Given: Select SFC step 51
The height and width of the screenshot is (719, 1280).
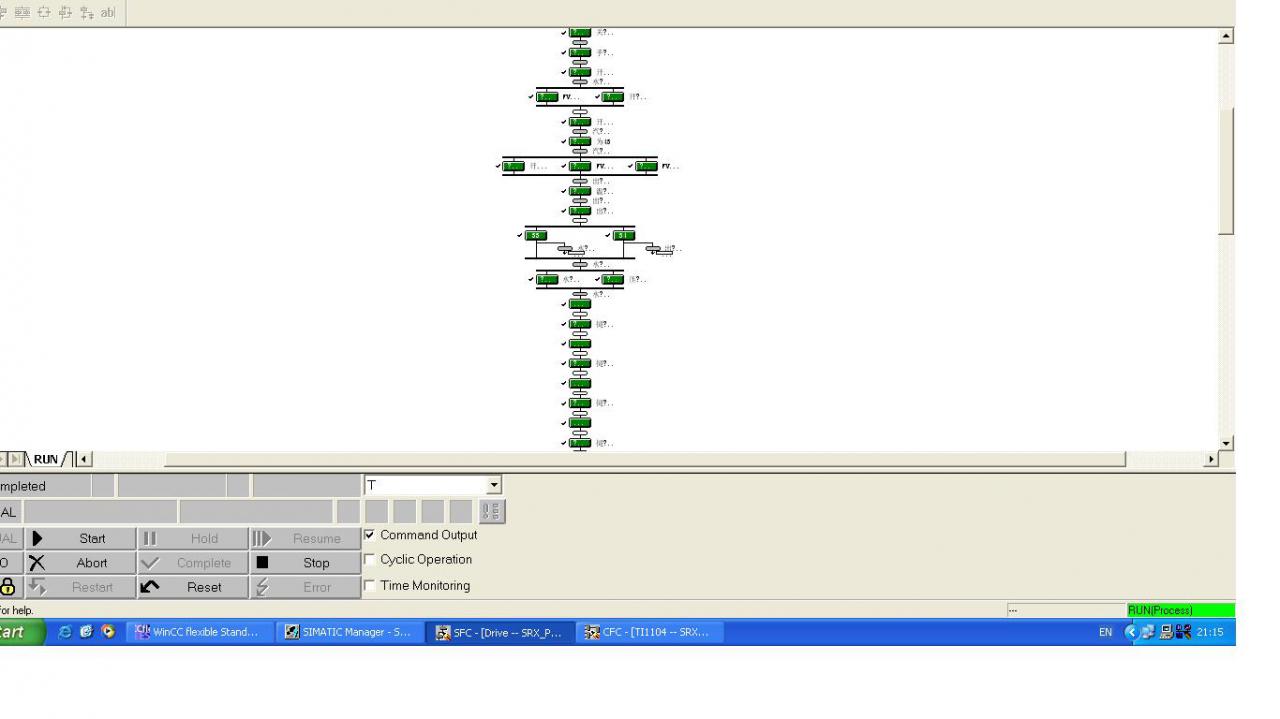Looking at the screenshot, I should 624,235.
